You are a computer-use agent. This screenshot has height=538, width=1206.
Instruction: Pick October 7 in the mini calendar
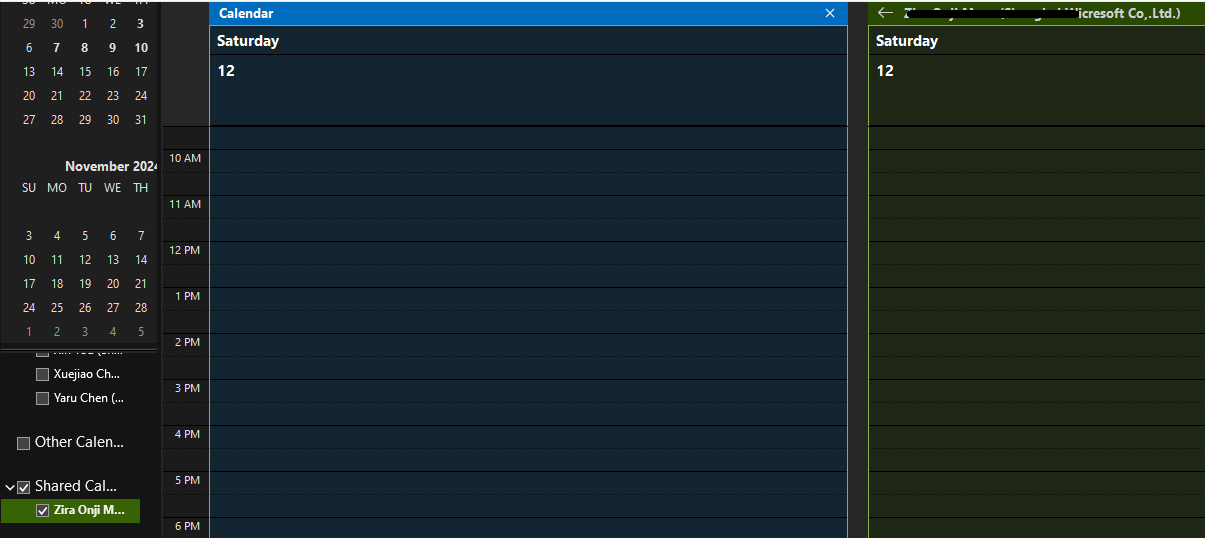57,47
